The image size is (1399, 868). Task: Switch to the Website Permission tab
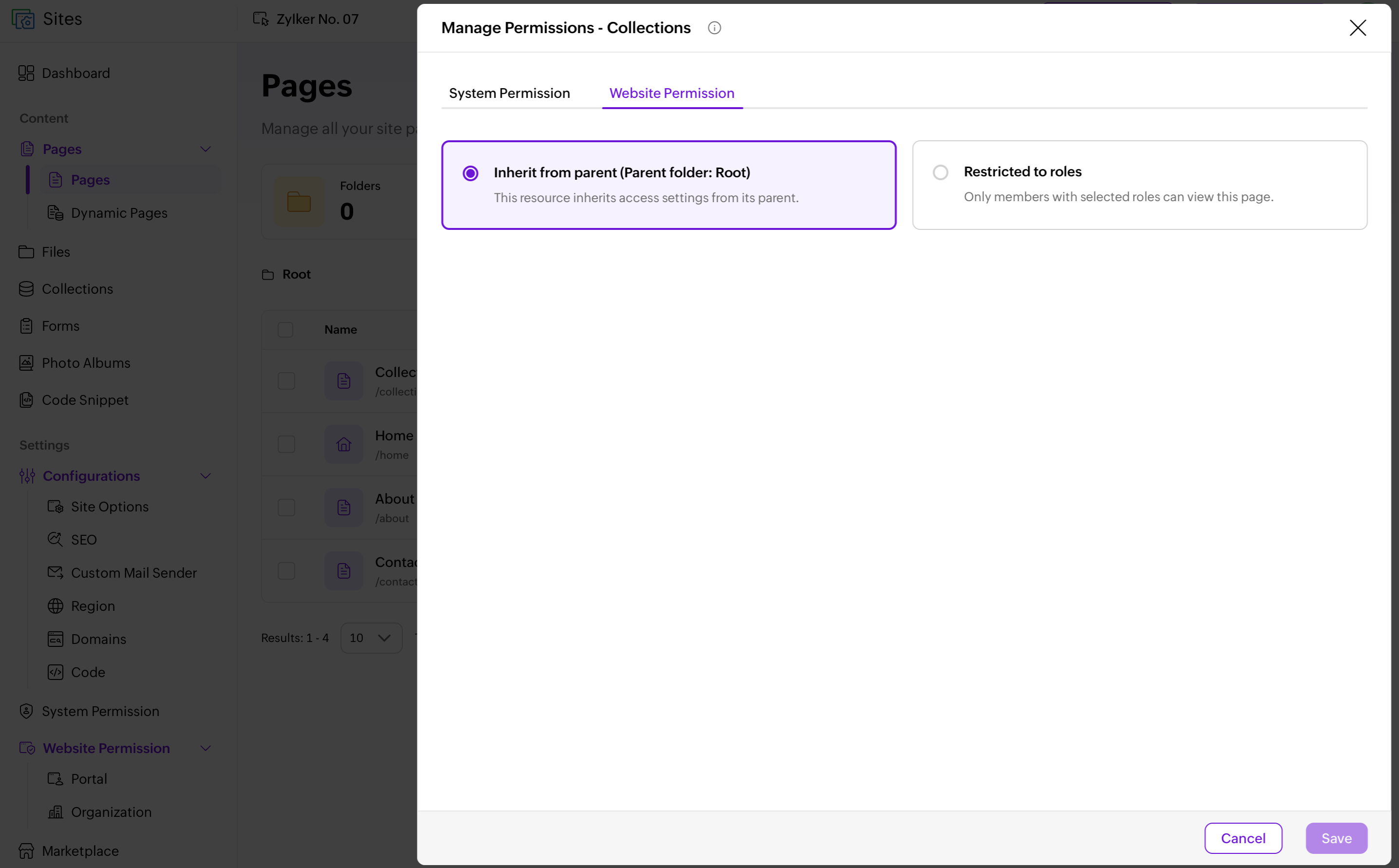click(672, 93)
